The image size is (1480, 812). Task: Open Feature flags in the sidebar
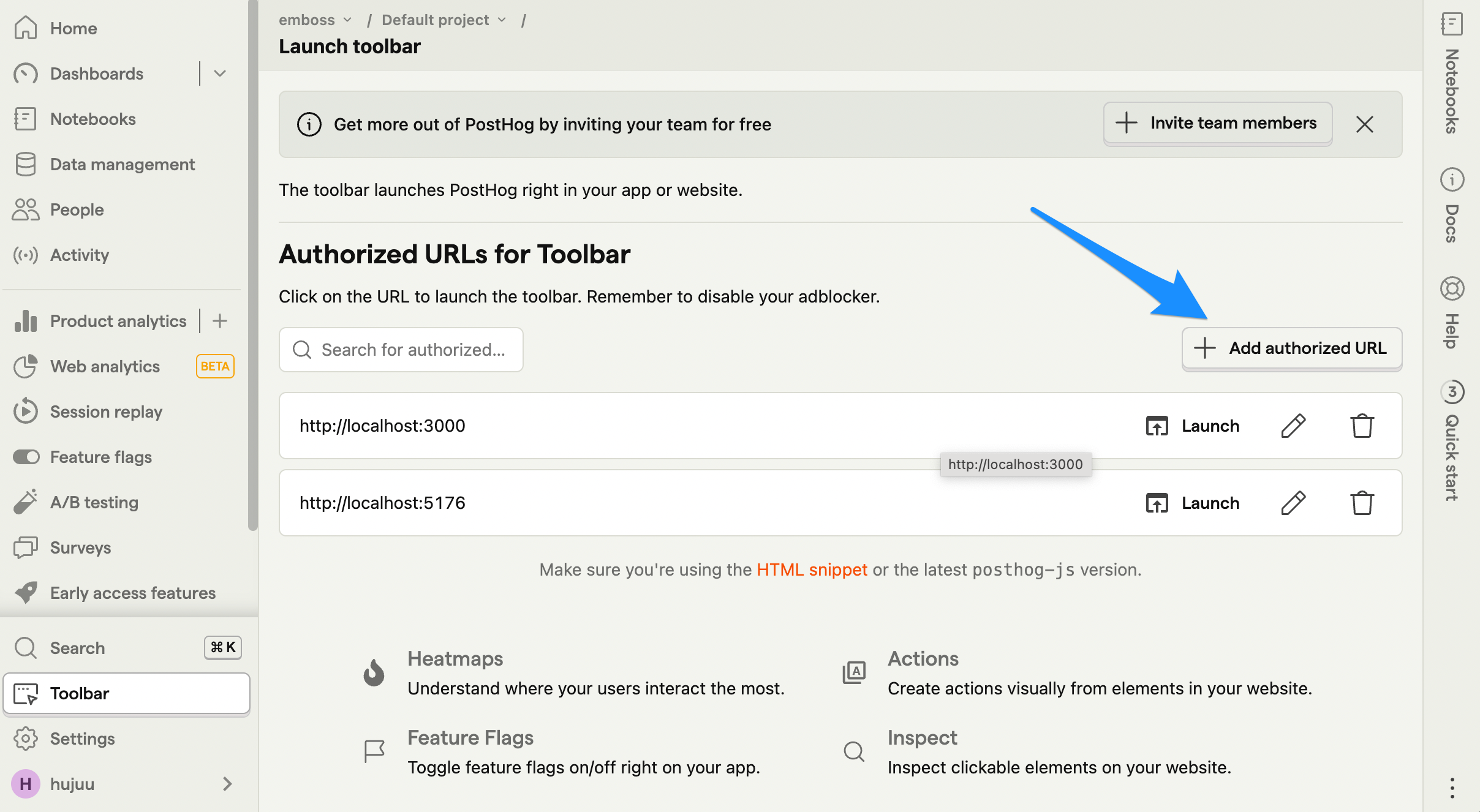click(101, 457)
